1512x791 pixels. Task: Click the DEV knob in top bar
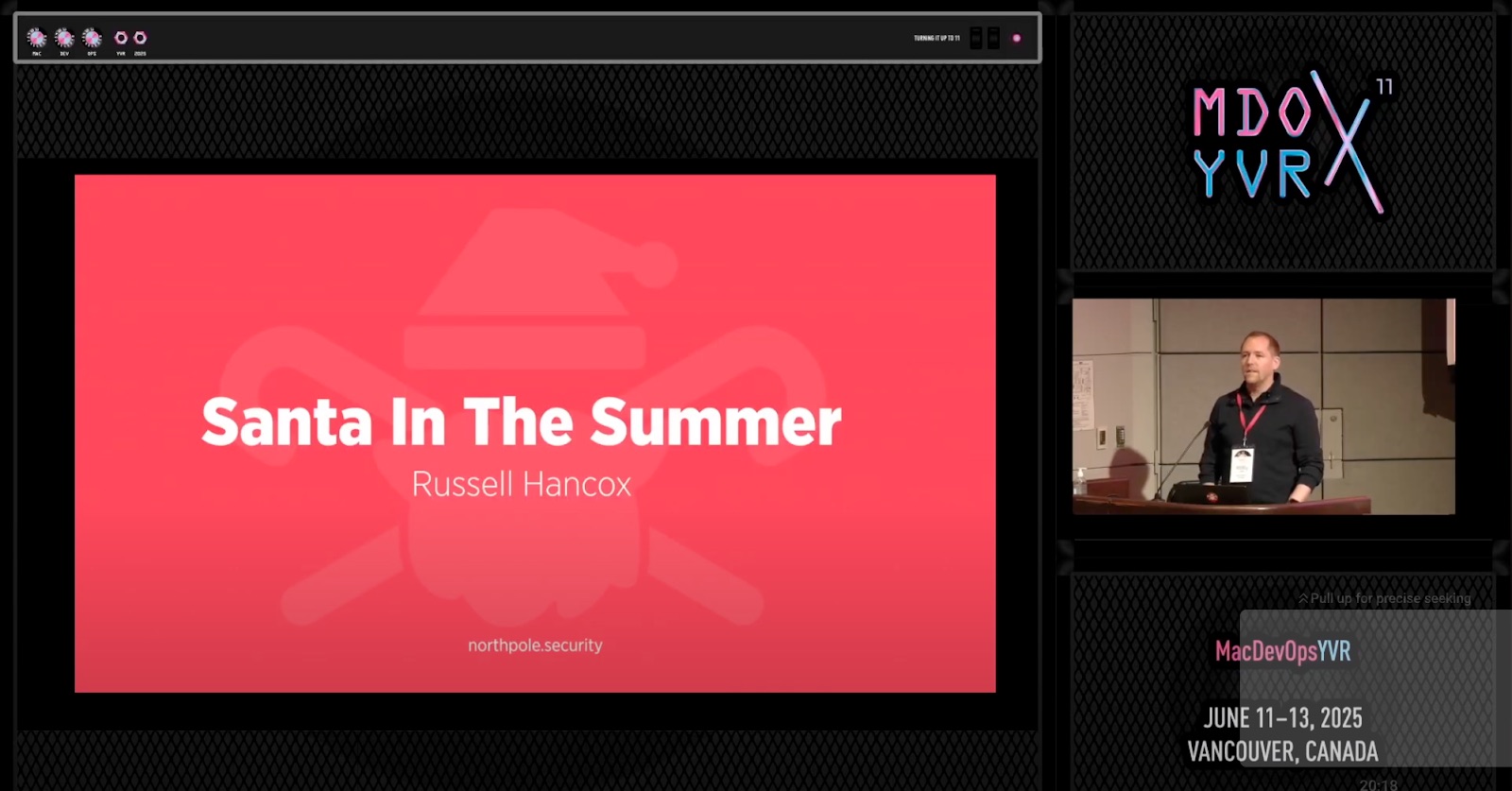point(64,38)
